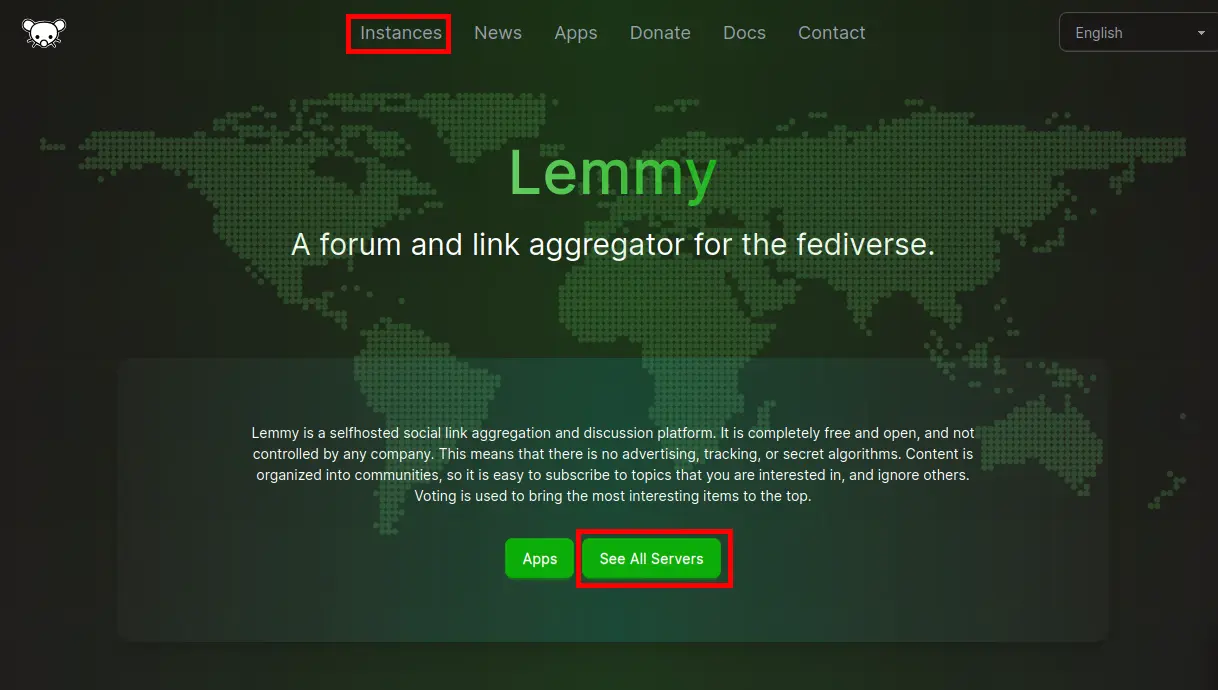Expand language list via caret arrow

1201,33
